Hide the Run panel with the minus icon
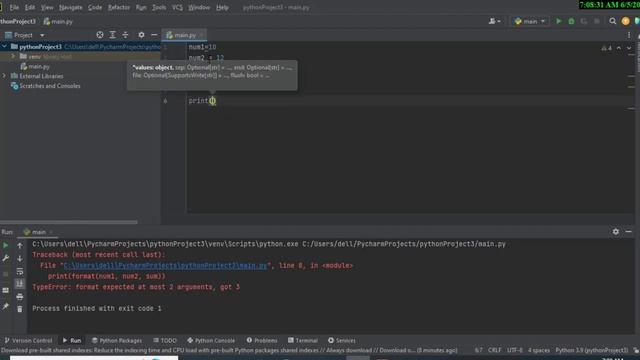This screenshot has width=640, height=360. [629, 232]
